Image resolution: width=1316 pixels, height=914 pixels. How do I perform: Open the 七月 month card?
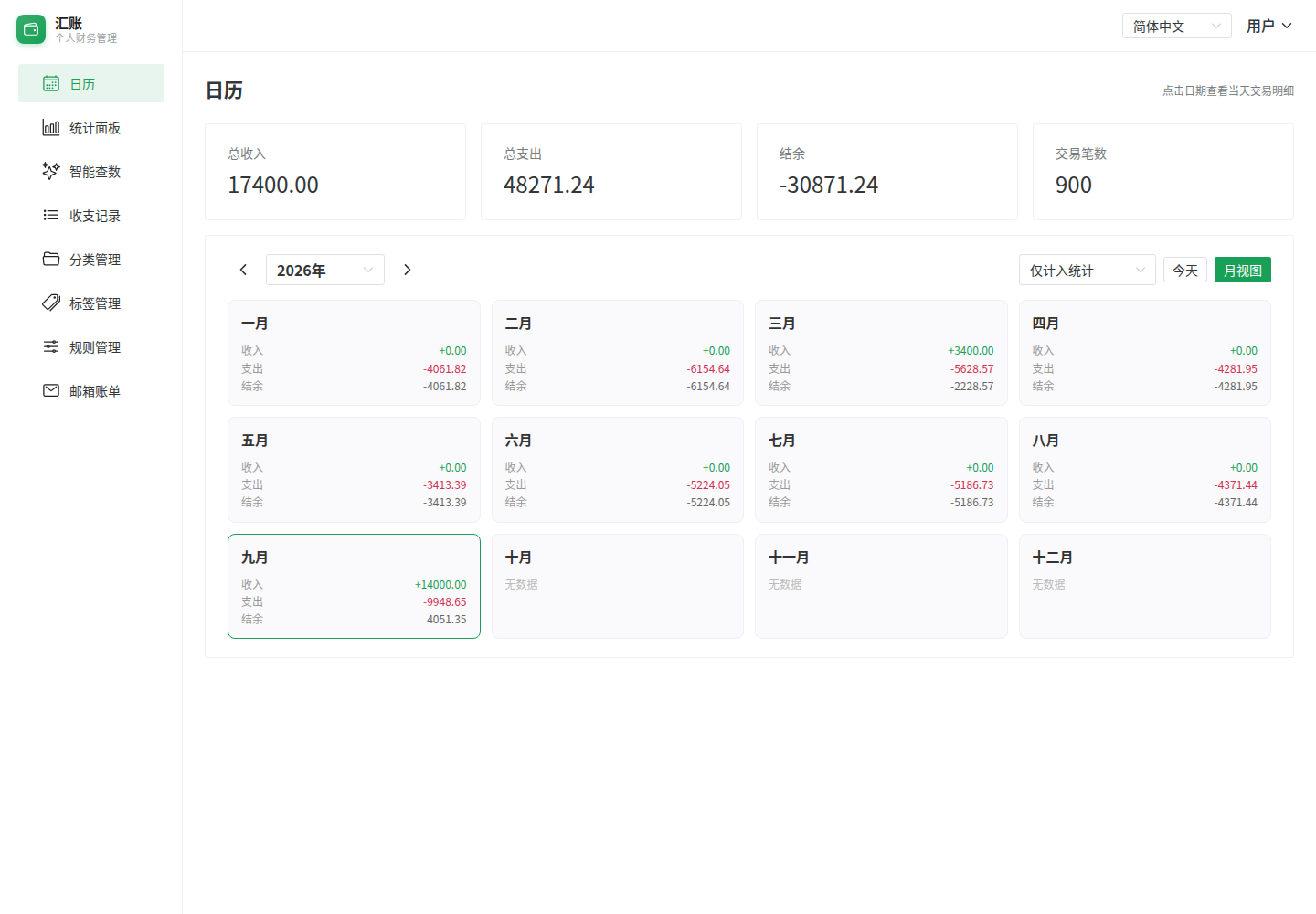pos(881,470)
